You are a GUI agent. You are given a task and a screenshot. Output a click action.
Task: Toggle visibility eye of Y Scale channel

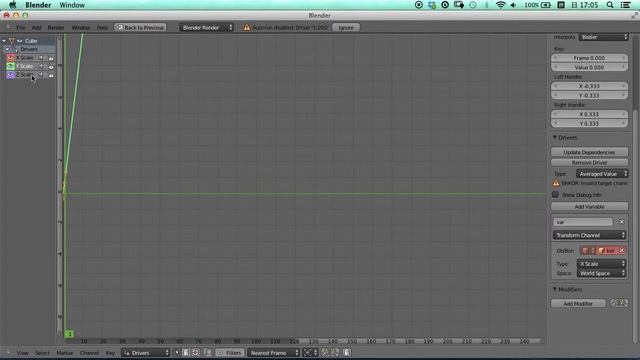pyautogui.click(x=10, y=66)
